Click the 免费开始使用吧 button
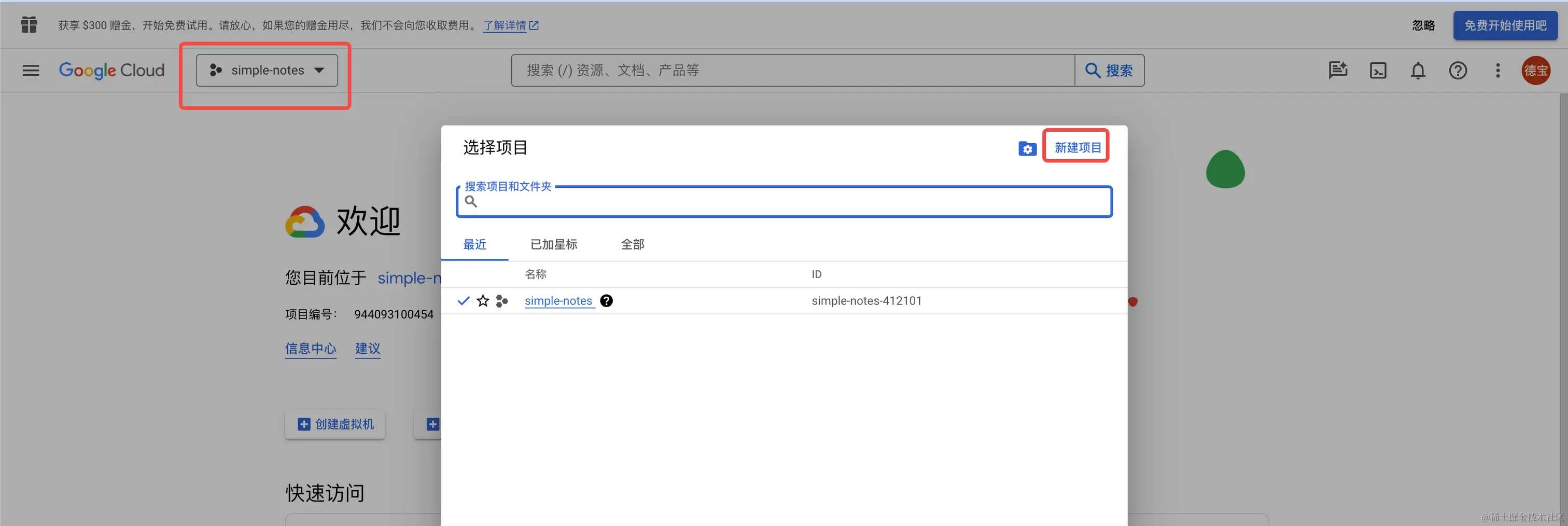1568x526 pixels. pos(1505,25)
